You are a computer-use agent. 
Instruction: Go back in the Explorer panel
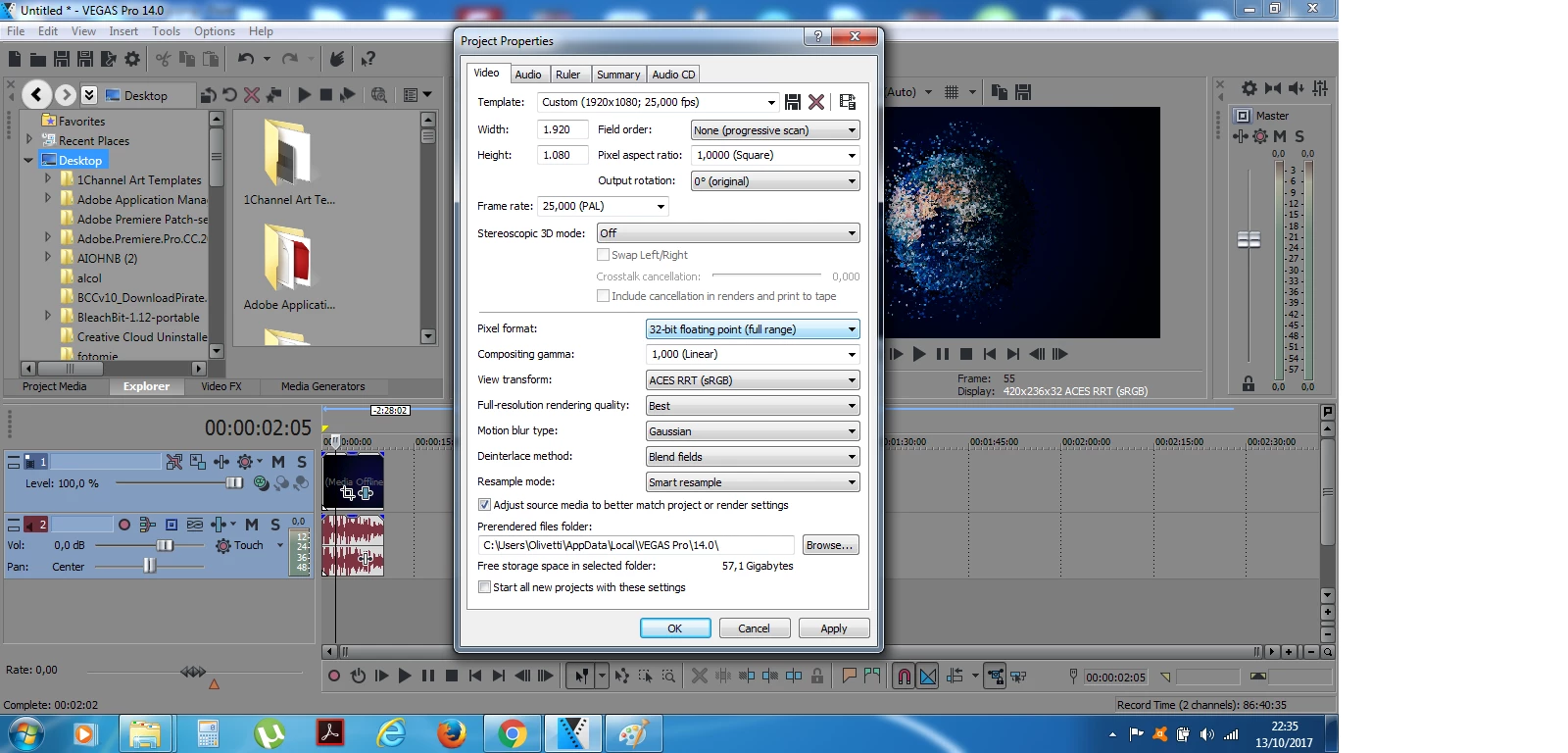pyautogui.click(x=37, y=95)
